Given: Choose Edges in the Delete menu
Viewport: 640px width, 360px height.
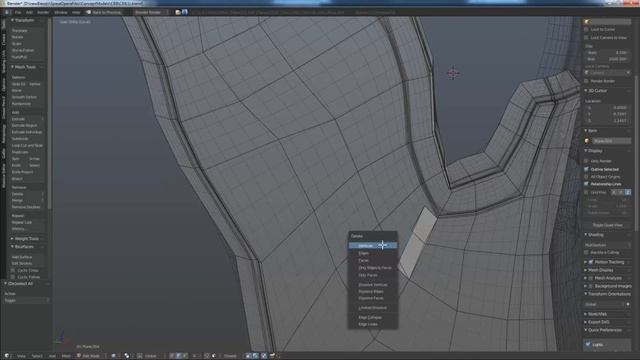Looking at the screenshot, I should pos(373,253).
